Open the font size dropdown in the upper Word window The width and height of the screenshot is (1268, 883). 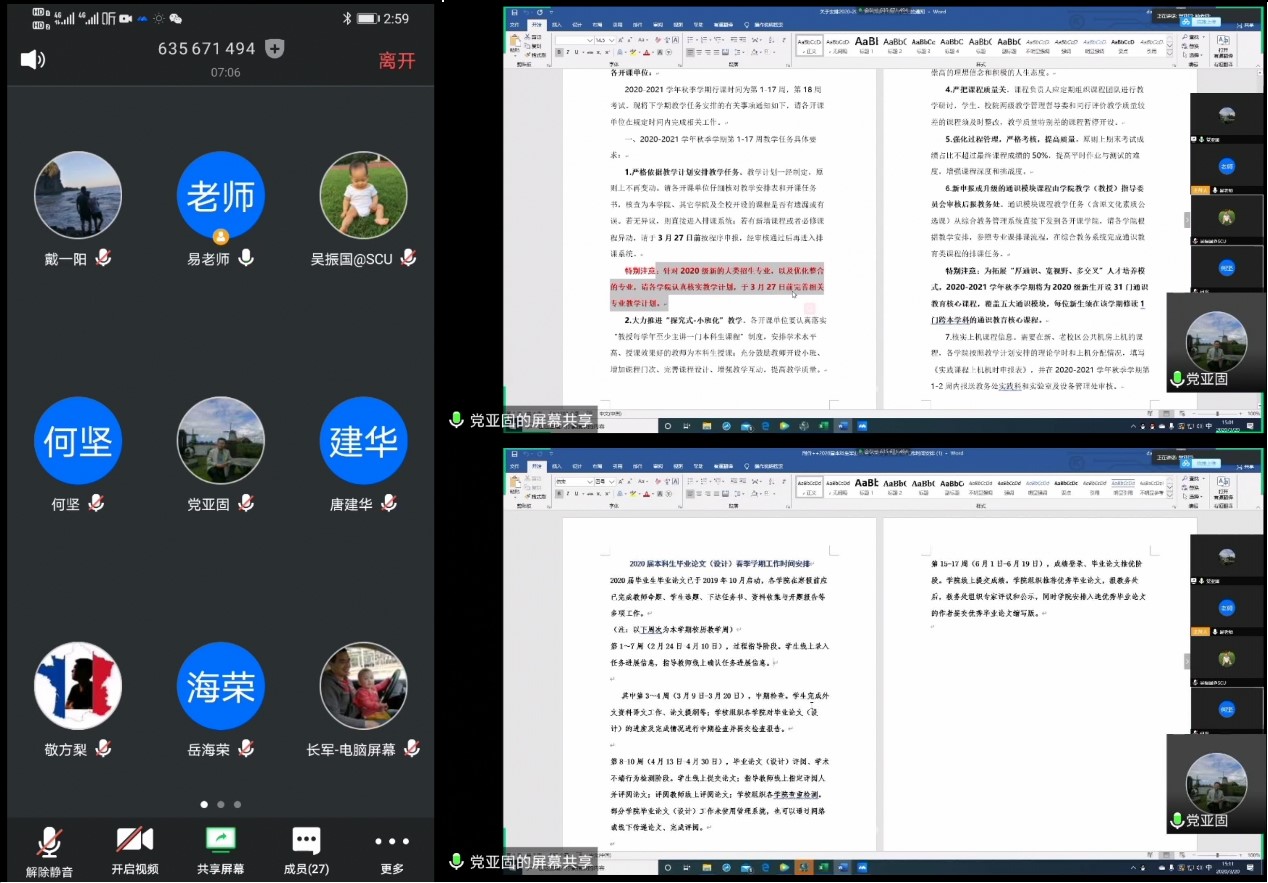coord(612,40)
